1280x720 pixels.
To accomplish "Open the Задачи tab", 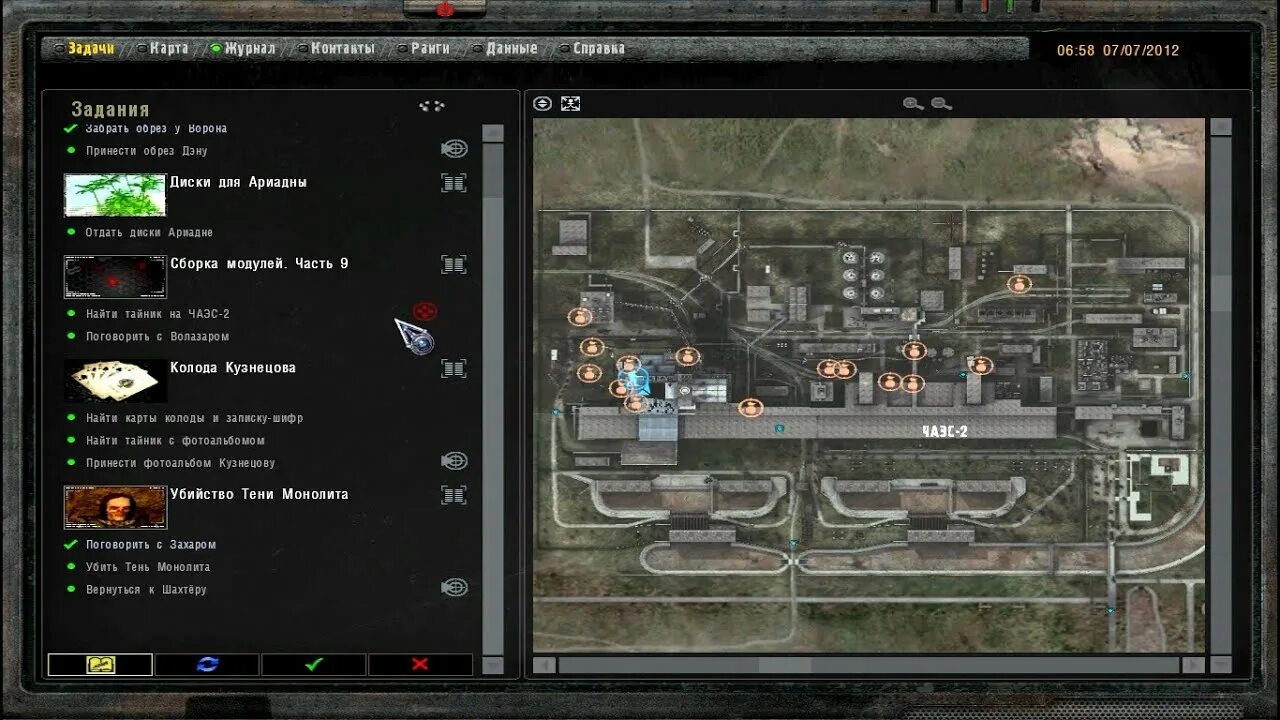I will pos(91,48).
